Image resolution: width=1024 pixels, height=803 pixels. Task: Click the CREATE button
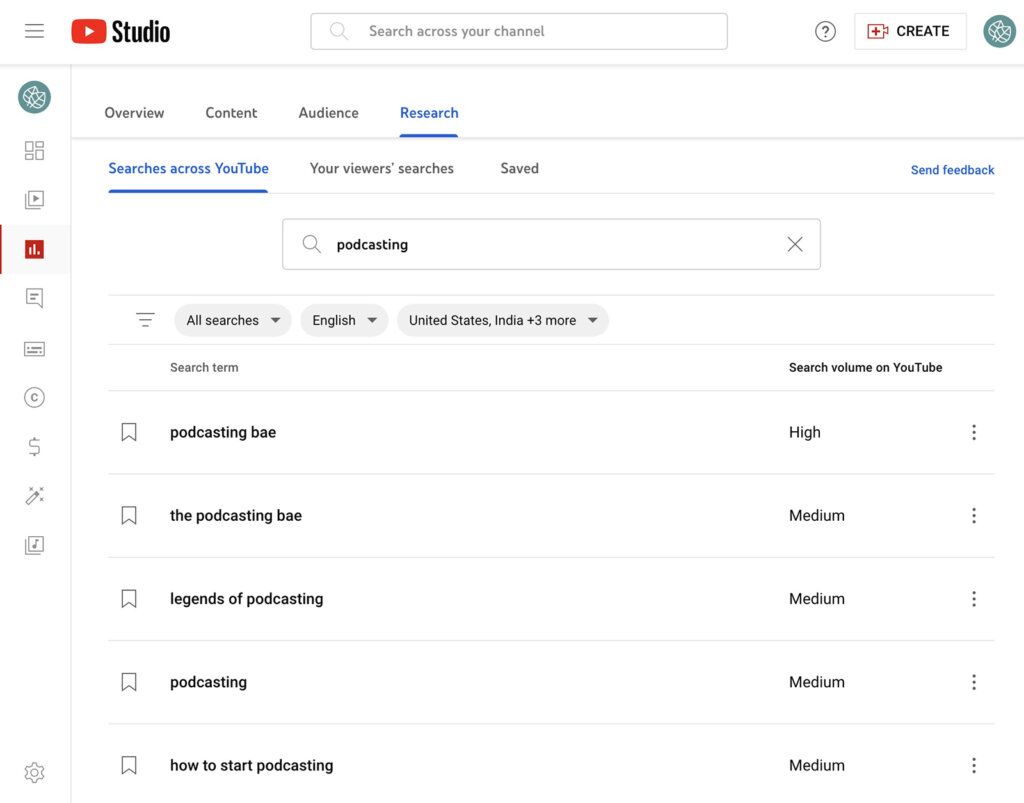pyautogui.click(x=910, y=31)
